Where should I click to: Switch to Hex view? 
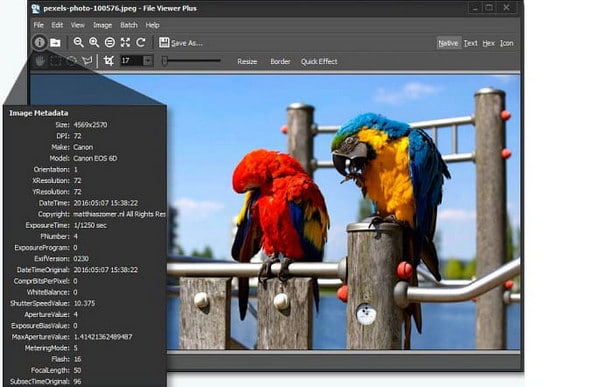pyautogui.click(x=488, y=43)
